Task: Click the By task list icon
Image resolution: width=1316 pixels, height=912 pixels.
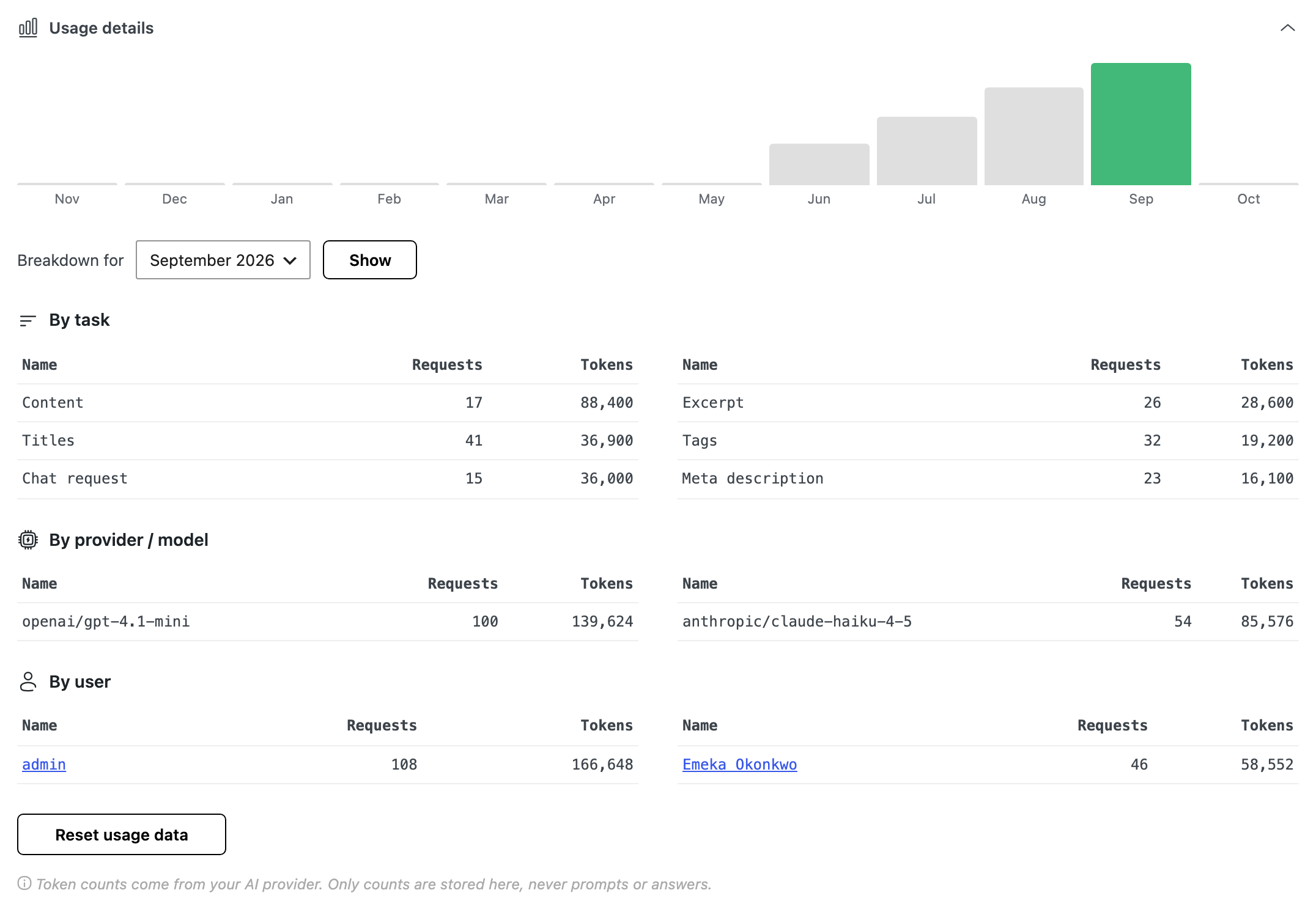Action: tap(28, 320)
